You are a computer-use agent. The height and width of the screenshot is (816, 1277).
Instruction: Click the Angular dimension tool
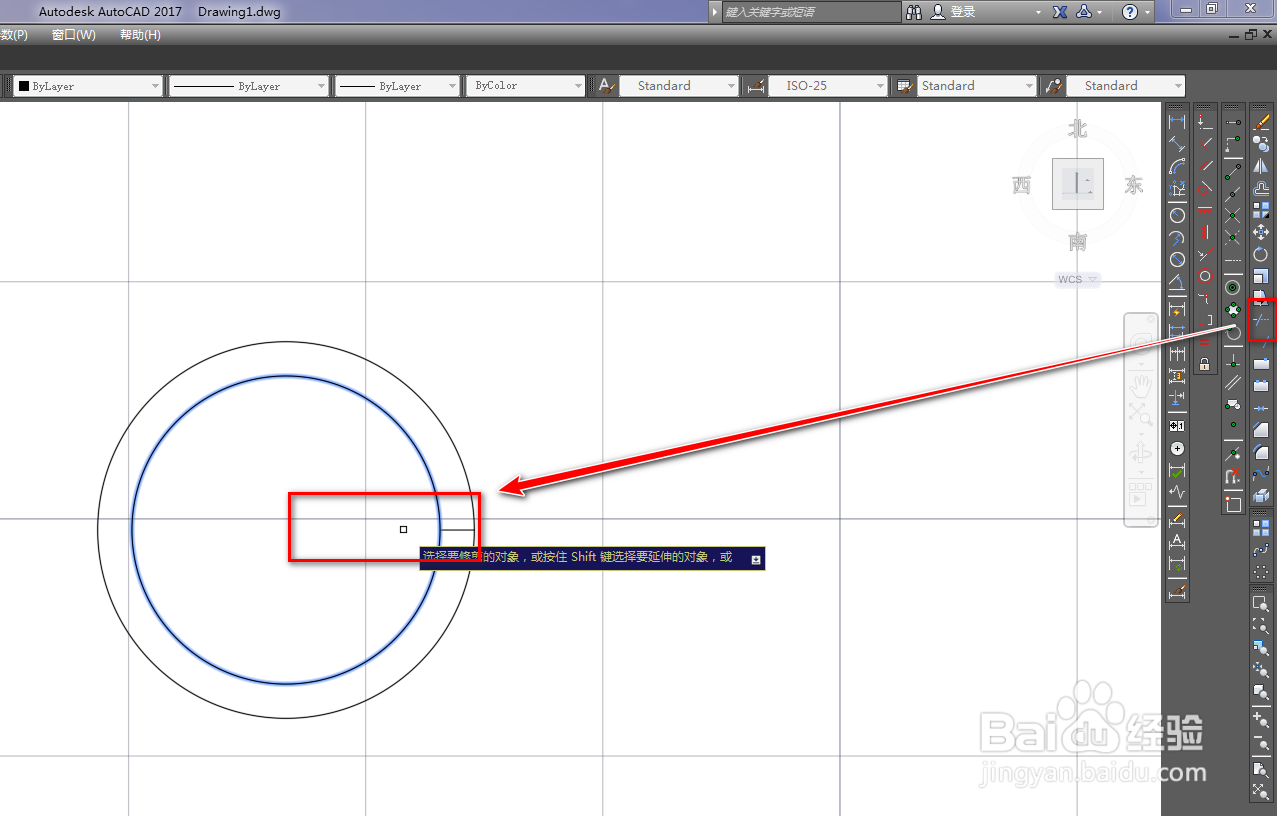pos(1177,281)
